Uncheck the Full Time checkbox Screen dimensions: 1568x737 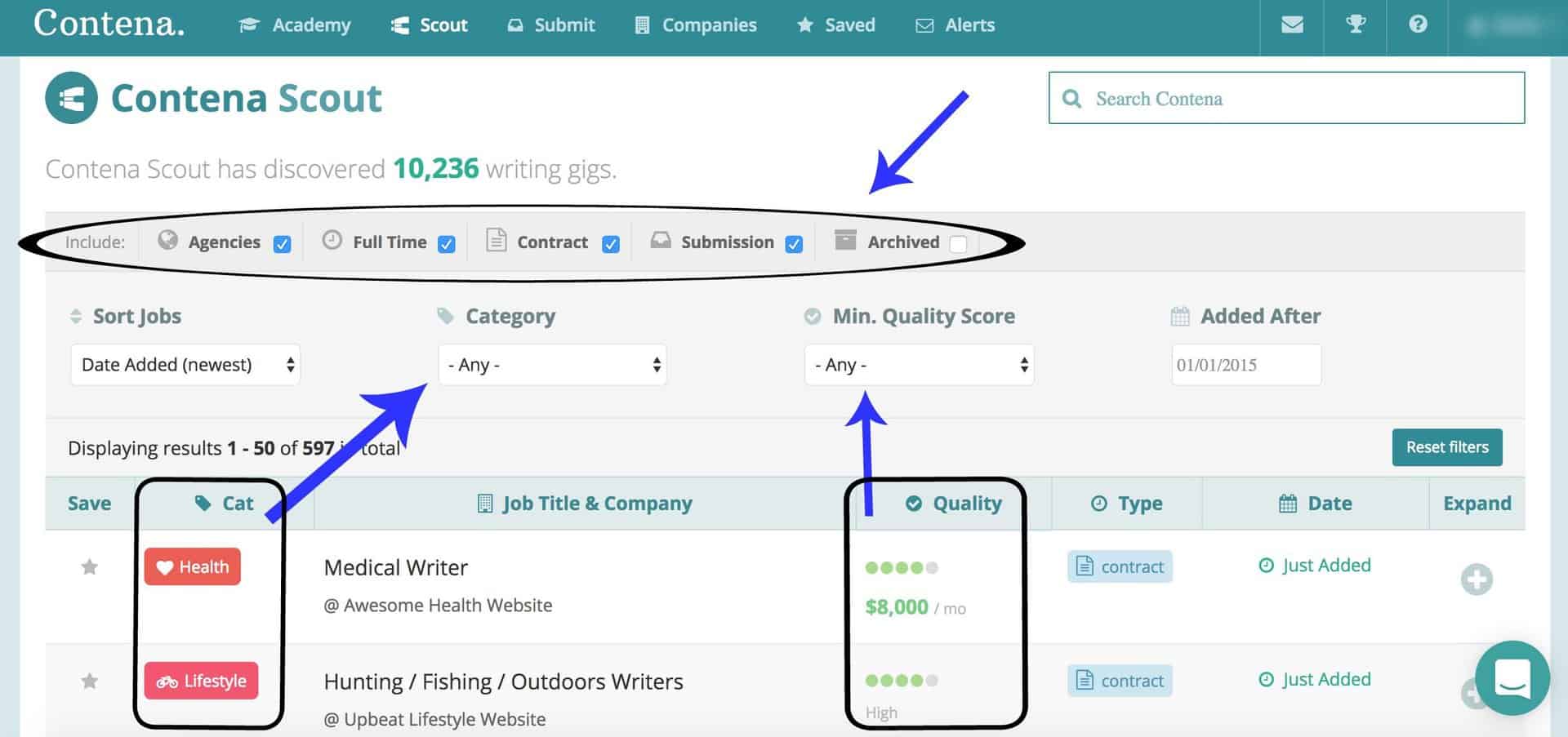tap(447, 244)
